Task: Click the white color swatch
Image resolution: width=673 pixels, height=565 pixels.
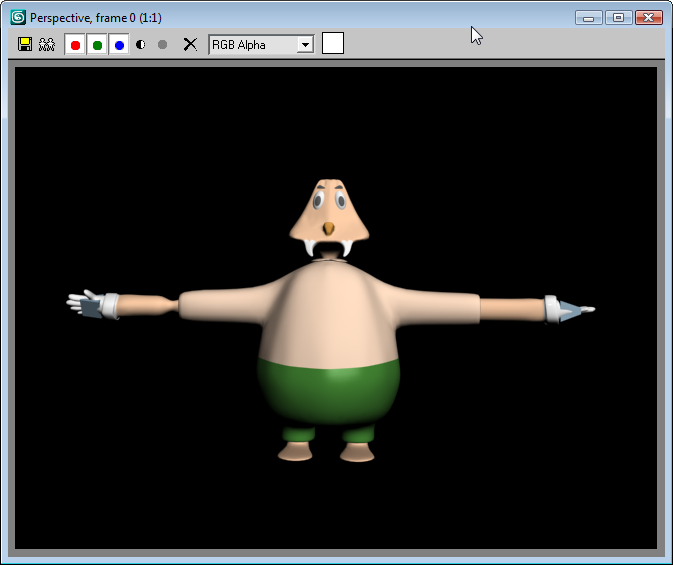Action: coord(333,43)
